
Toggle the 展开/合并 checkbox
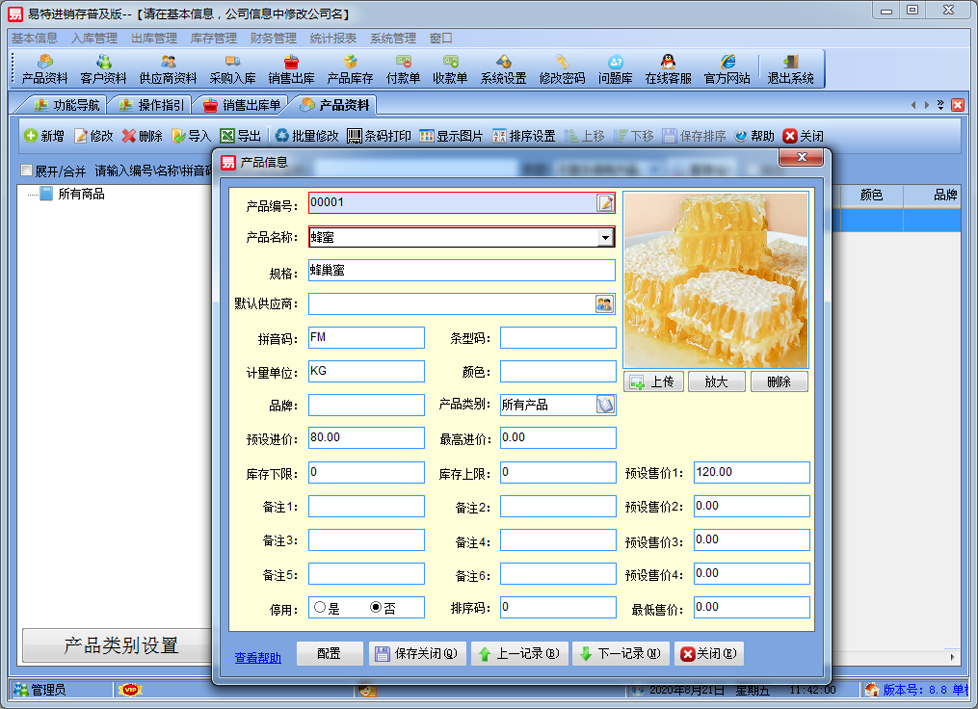coord(27,171)
